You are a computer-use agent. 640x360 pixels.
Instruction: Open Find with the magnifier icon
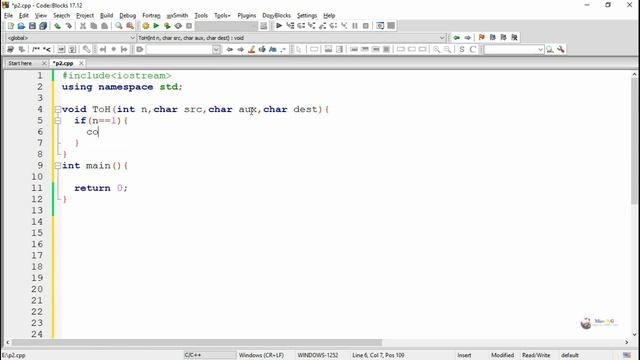(x=119, y=26)
